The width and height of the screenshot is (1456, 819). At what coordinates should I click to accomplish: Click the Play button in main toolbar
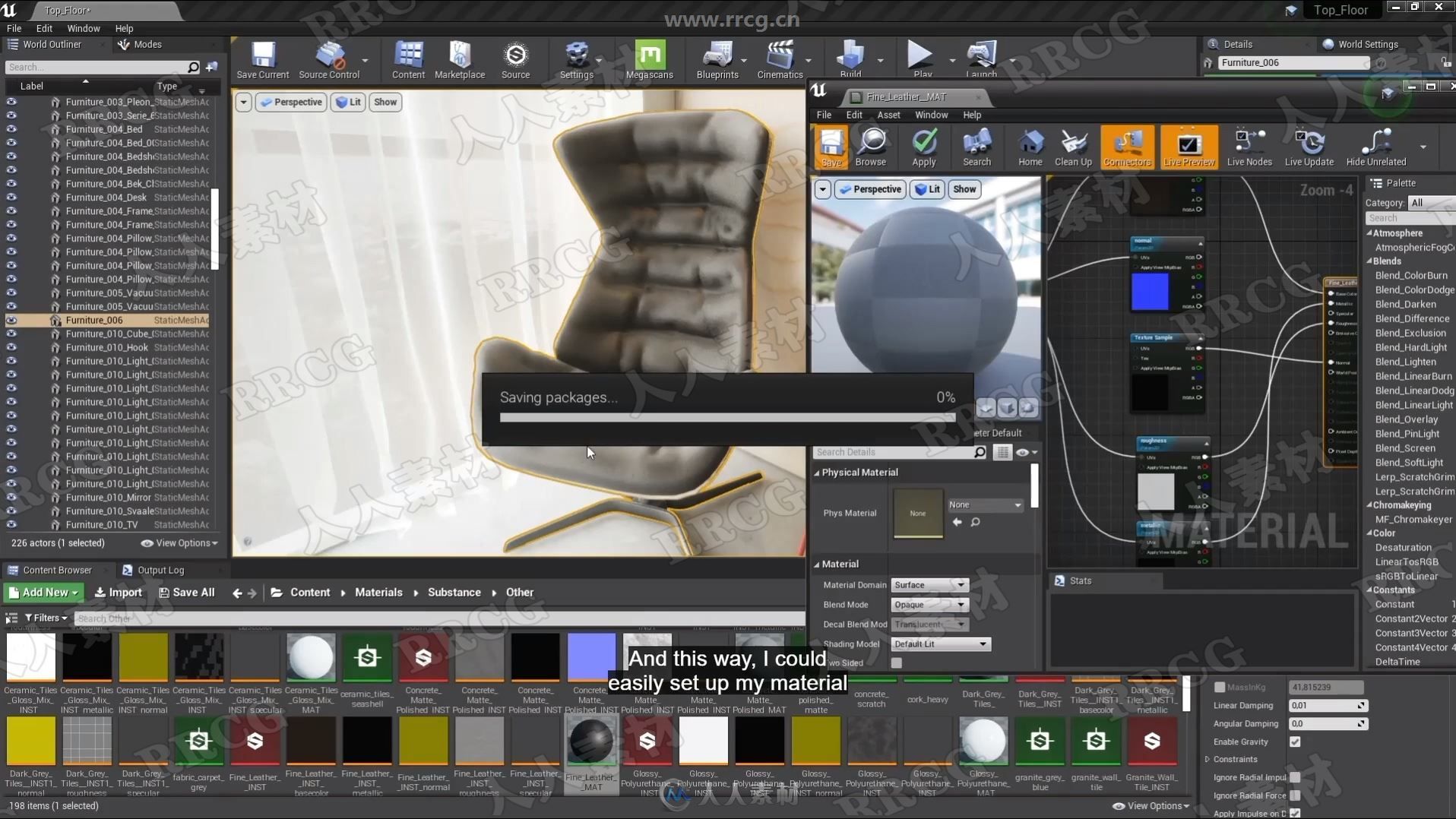[922, 60]
